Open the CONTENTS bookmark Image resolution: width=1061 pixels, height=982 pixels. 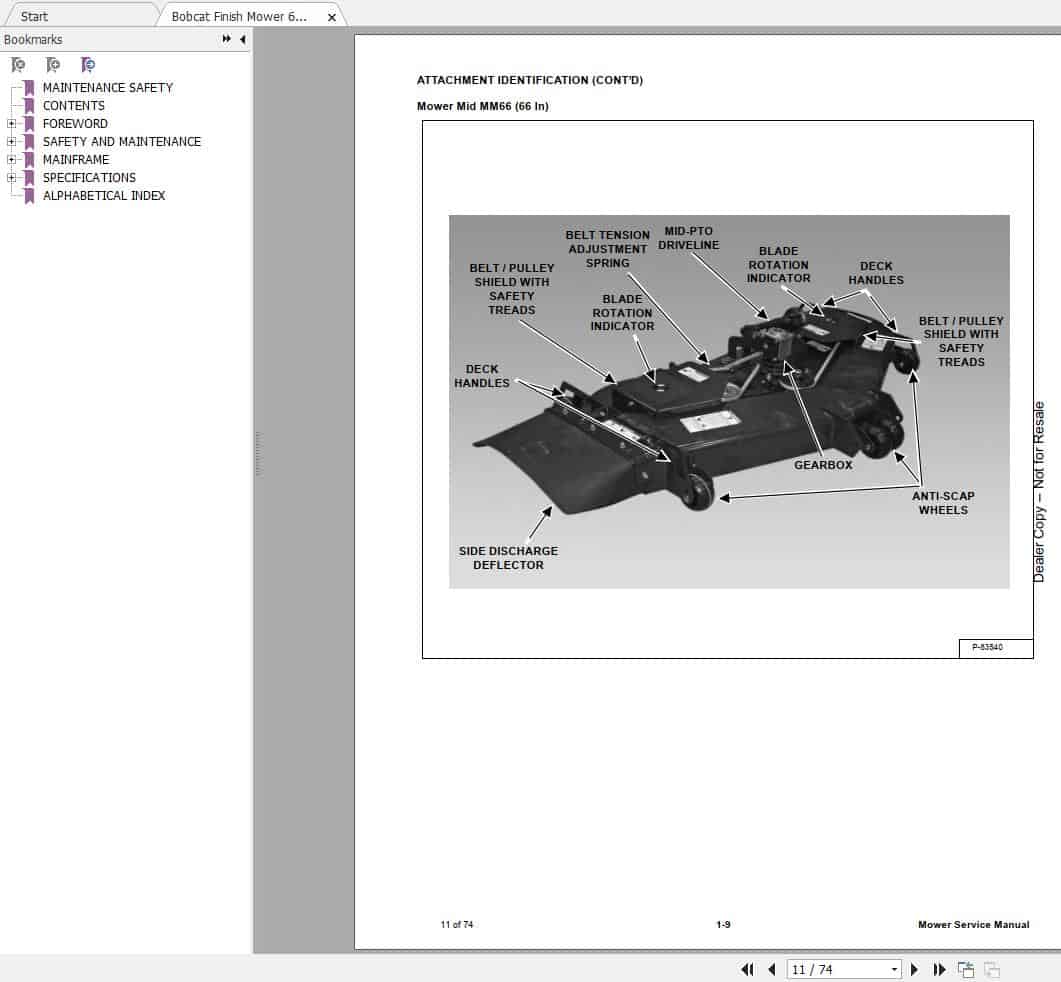(73, 105)
